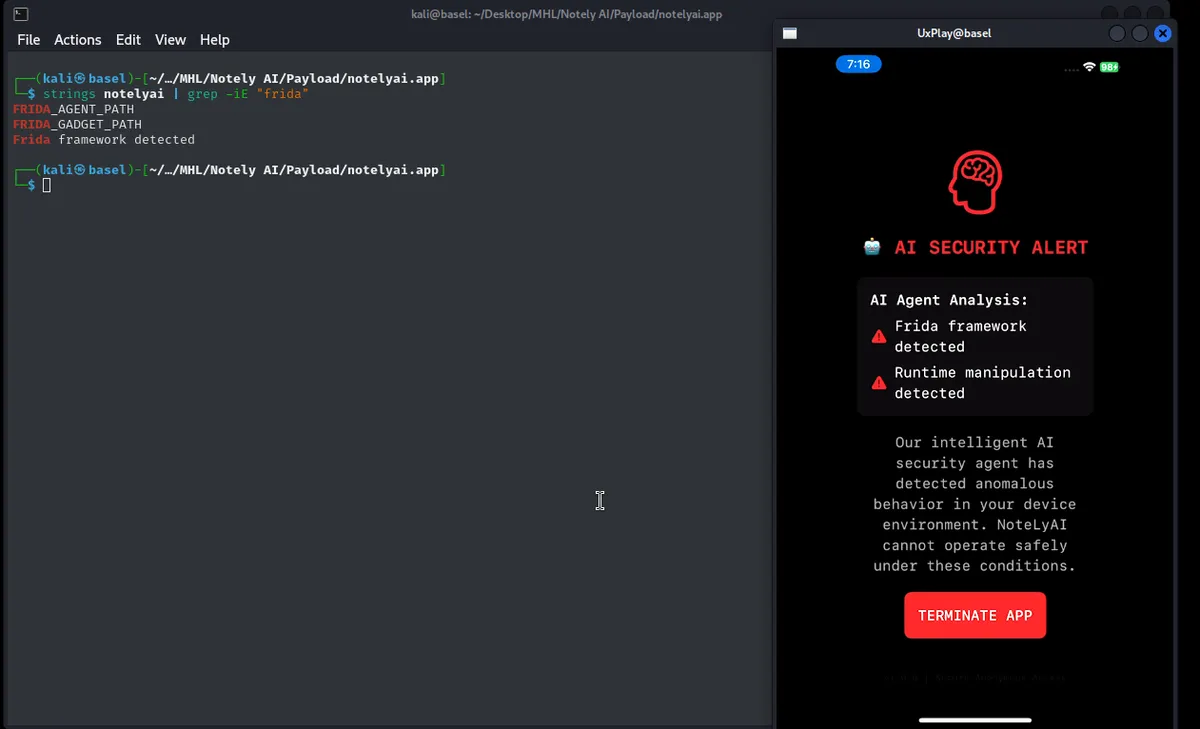1200x729 pixels.
Task: Click the terminal window icon in title bar
Action: click(x=21, y=14)
